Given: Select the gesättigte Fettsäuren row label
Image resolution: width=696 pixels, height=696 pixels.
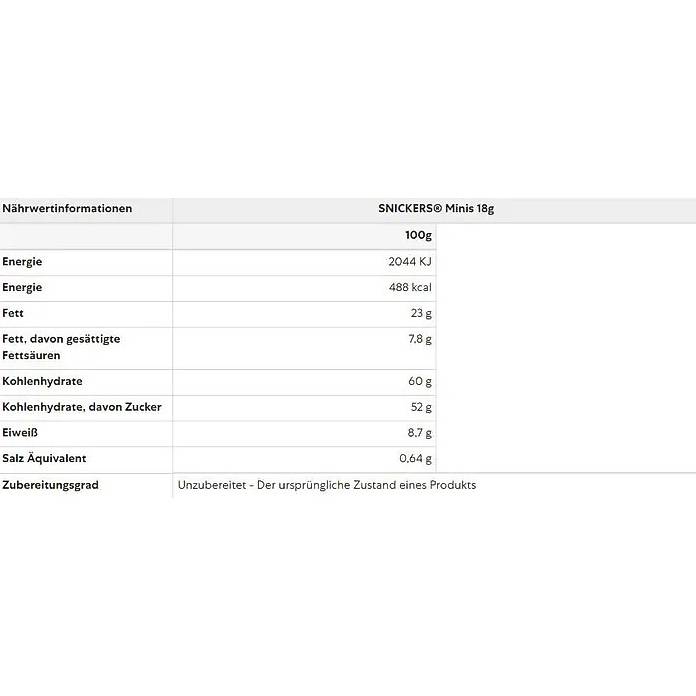Looking at the screenshot, I should click(x=61, y=347).
